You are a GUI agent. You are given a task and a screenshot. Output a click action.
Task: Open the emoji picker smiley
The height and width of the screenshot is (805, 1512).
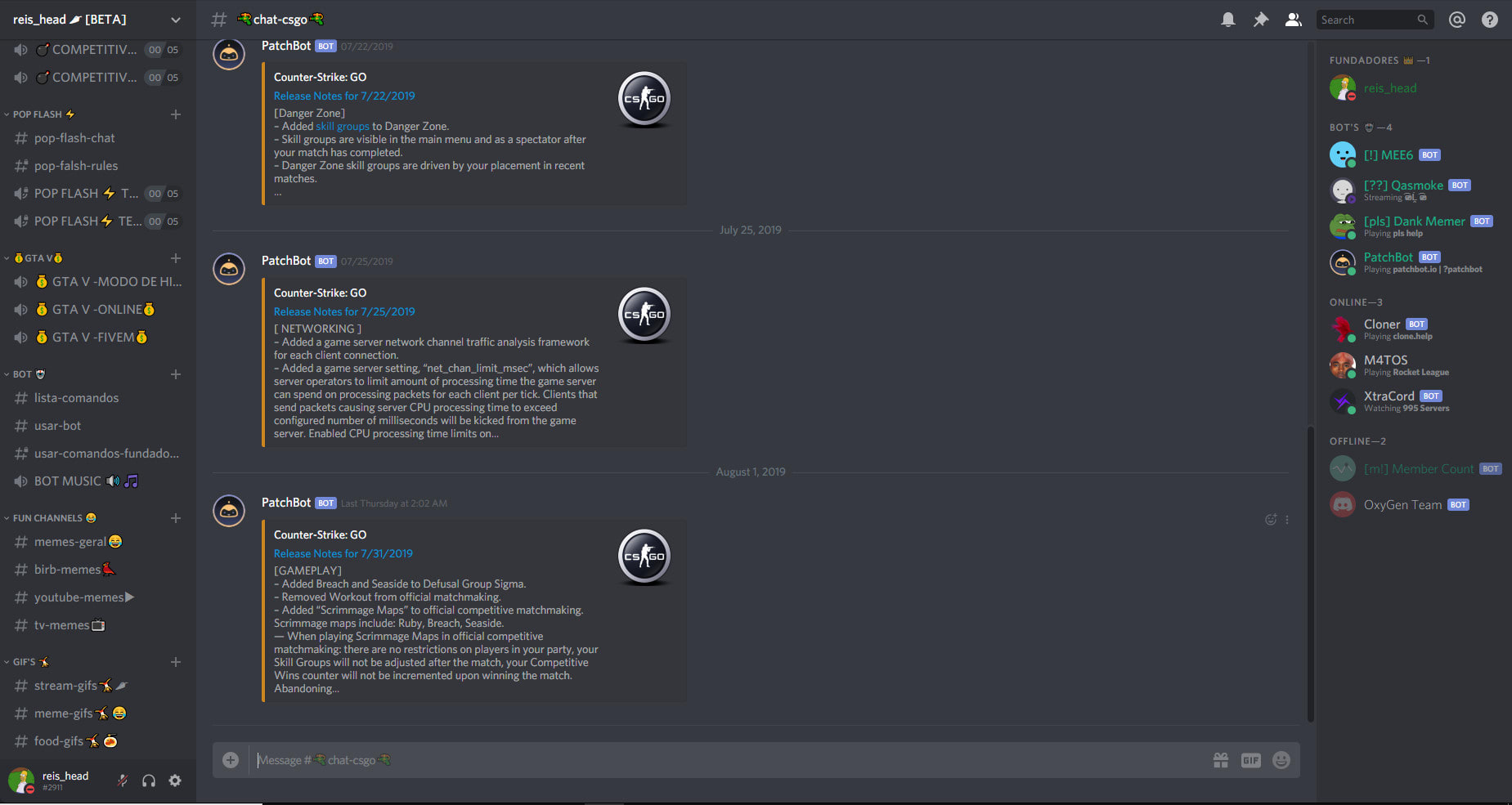1281,760
